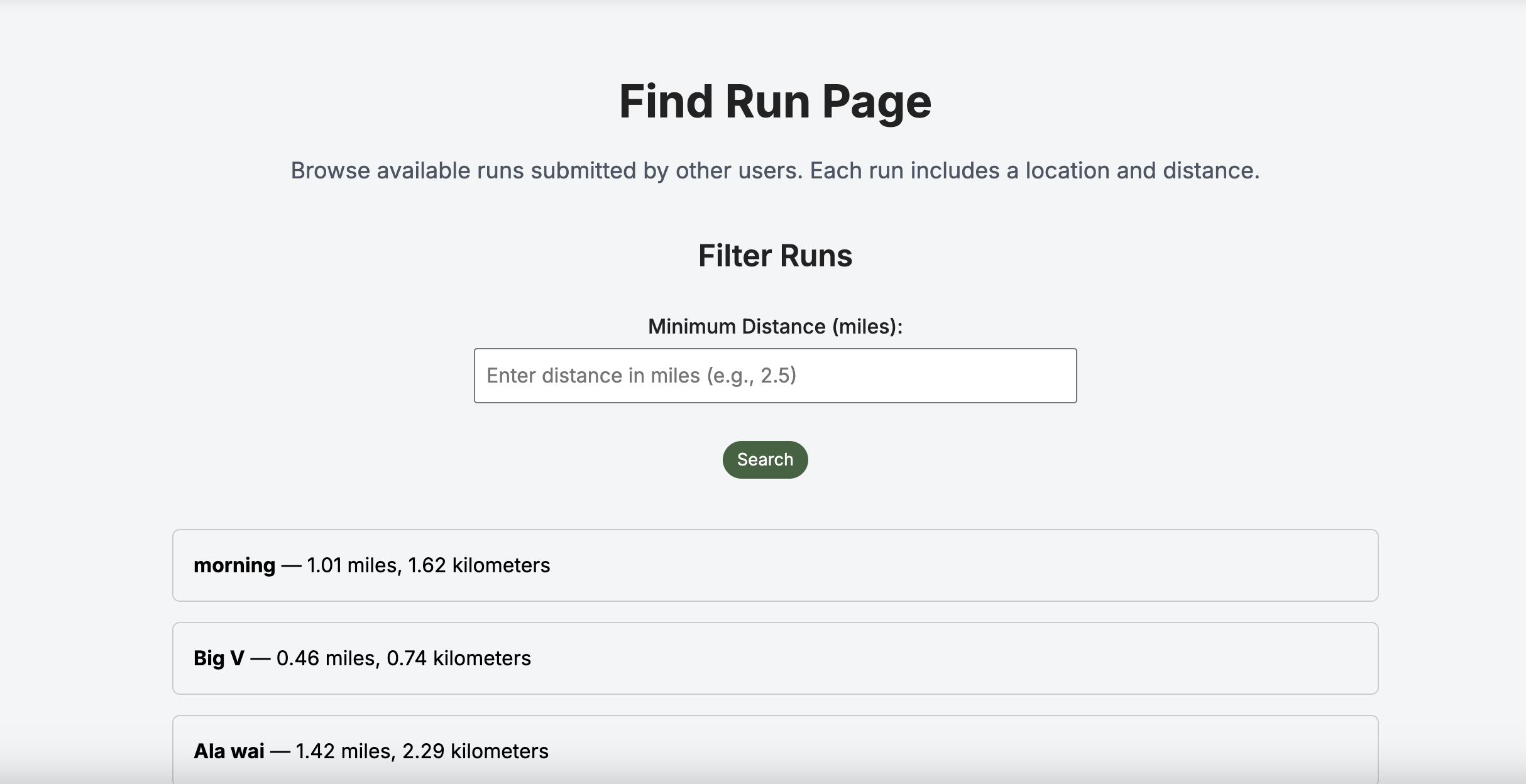Click the bold 'Big V' run name
This screenshot has width=1526, height=784.
219,658
